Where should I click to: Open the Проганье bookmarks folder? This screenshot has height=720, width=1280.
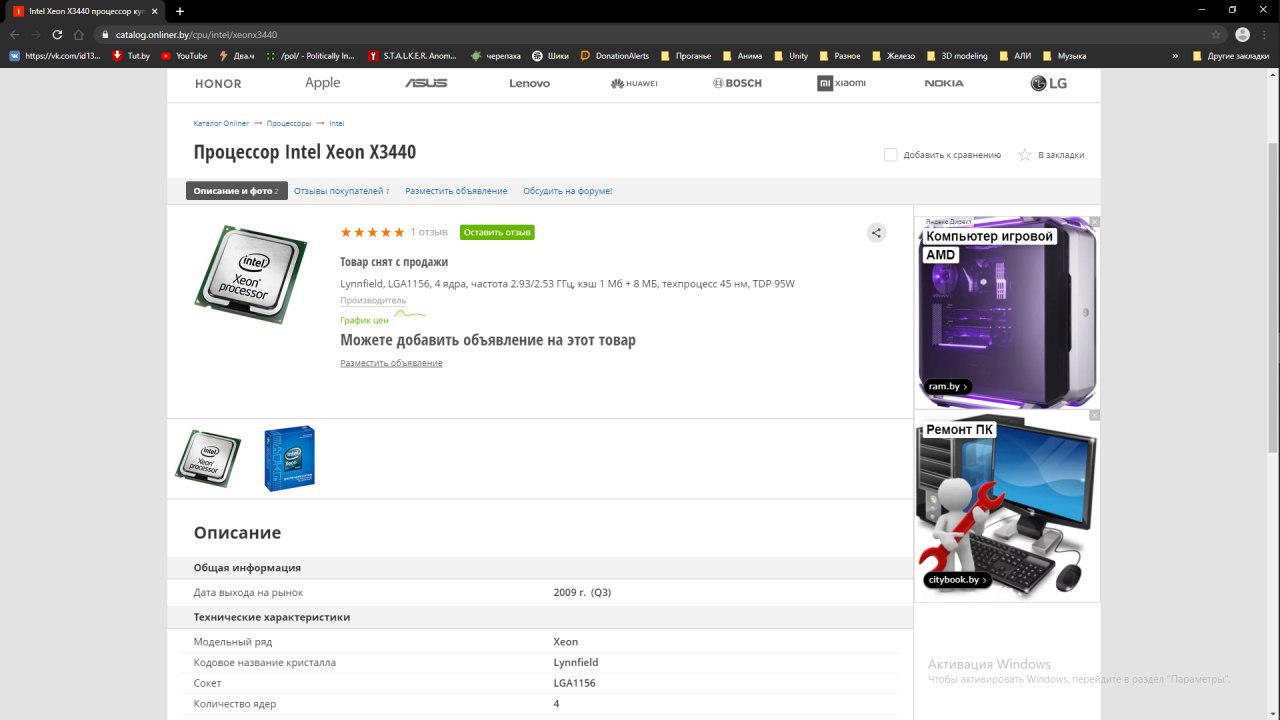pyautogui.click(x=687, y=56)
